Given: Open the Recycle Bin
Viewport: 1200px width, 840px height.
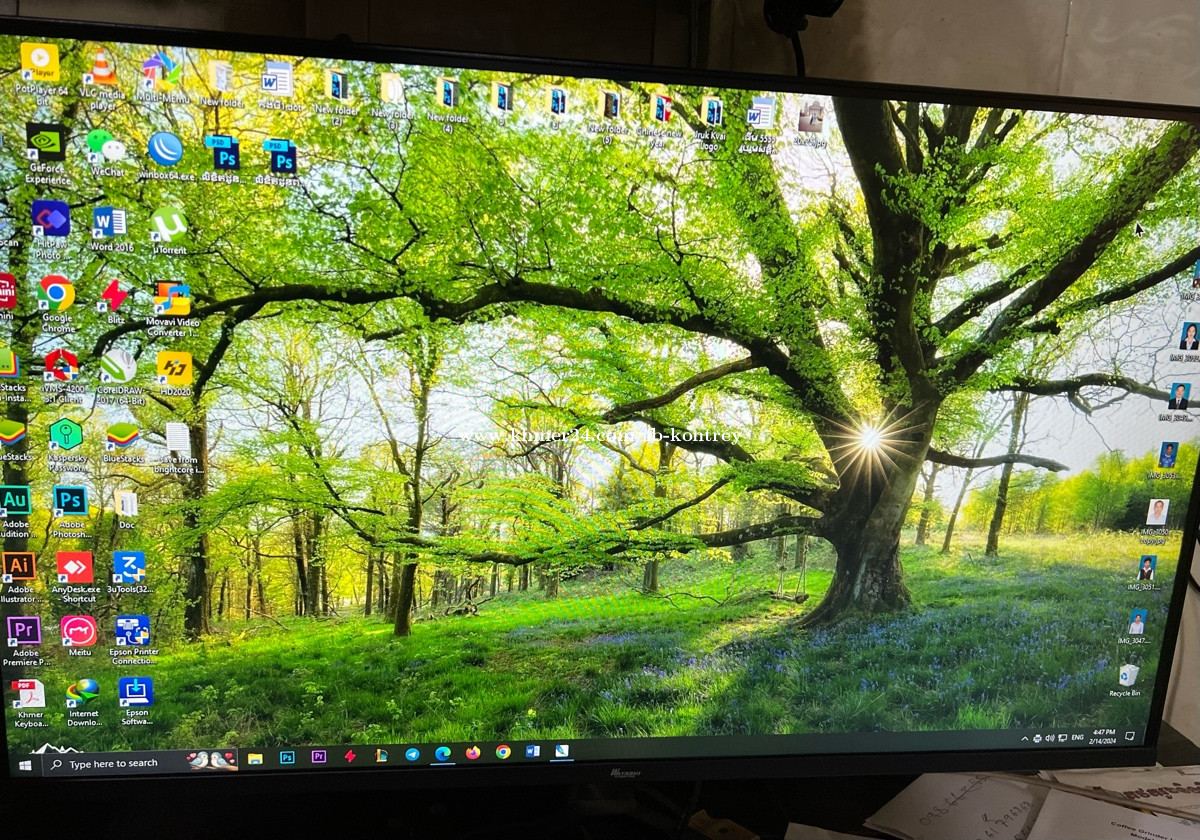Looking at the screenshot, I should [1127, 680].
